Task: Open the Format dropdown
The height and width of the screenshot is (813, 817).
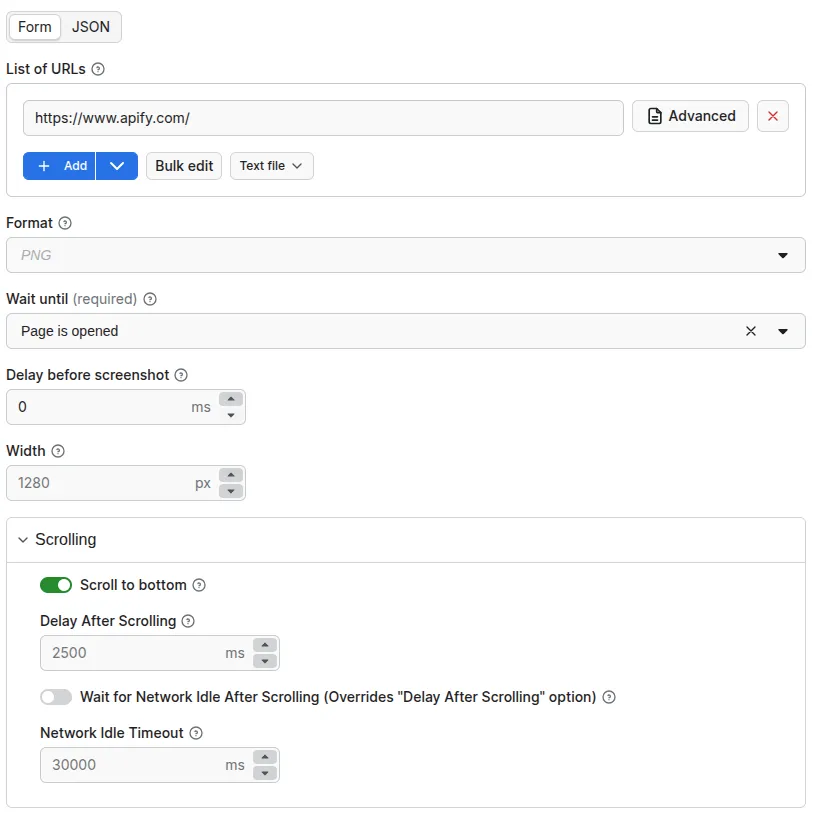Action: (x=783, y=255)
